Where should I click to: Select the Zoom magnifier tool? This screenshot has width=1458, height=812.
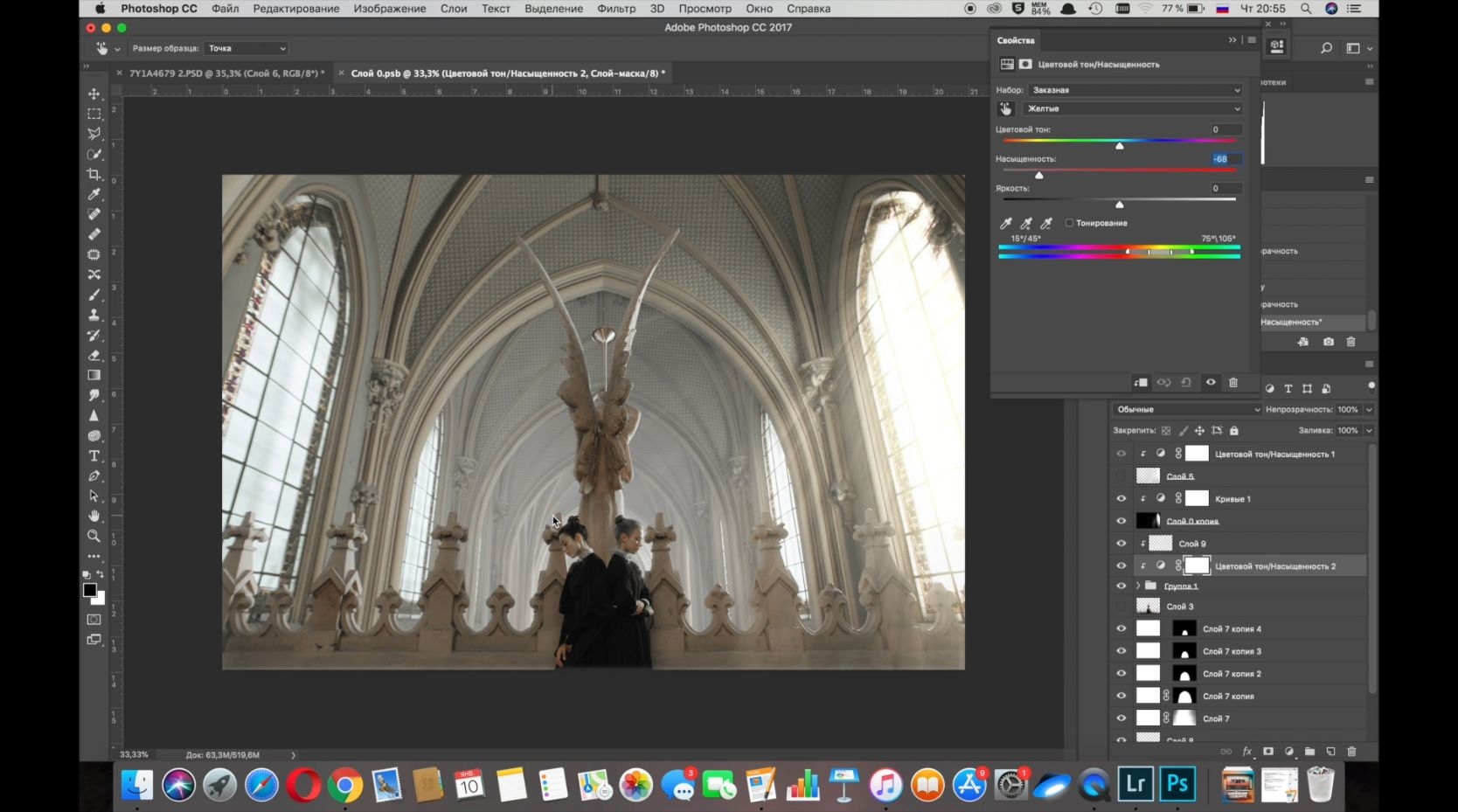[94, 536]
